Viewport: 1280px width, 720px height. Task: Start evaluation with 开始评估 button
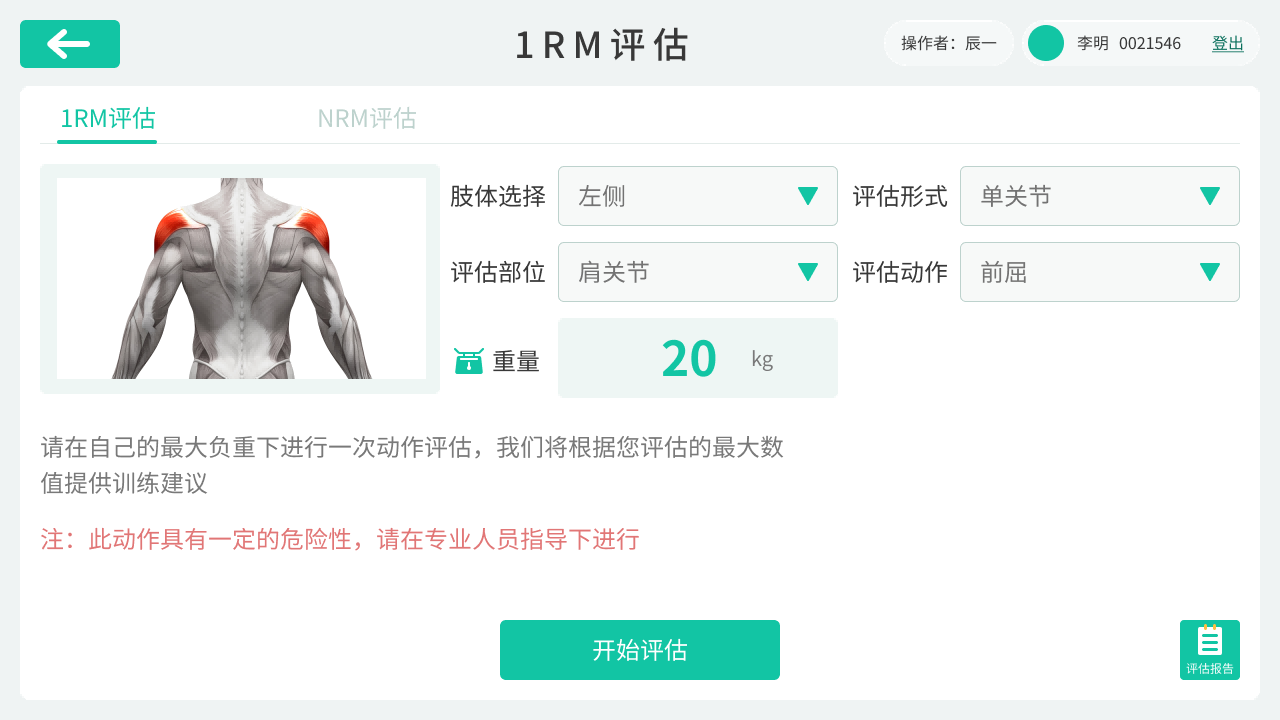(640, 650)
